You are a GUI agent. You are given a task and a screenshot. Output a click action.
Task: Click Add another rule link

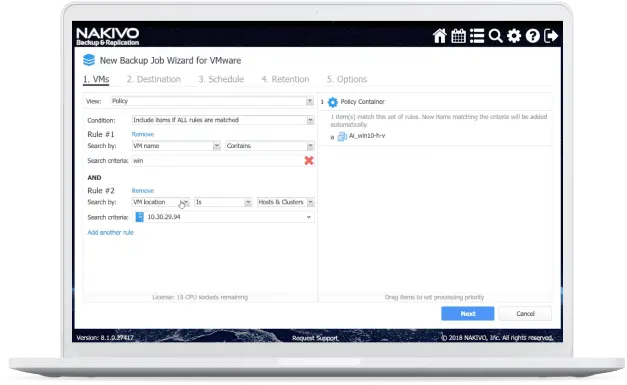pos(110,233)
